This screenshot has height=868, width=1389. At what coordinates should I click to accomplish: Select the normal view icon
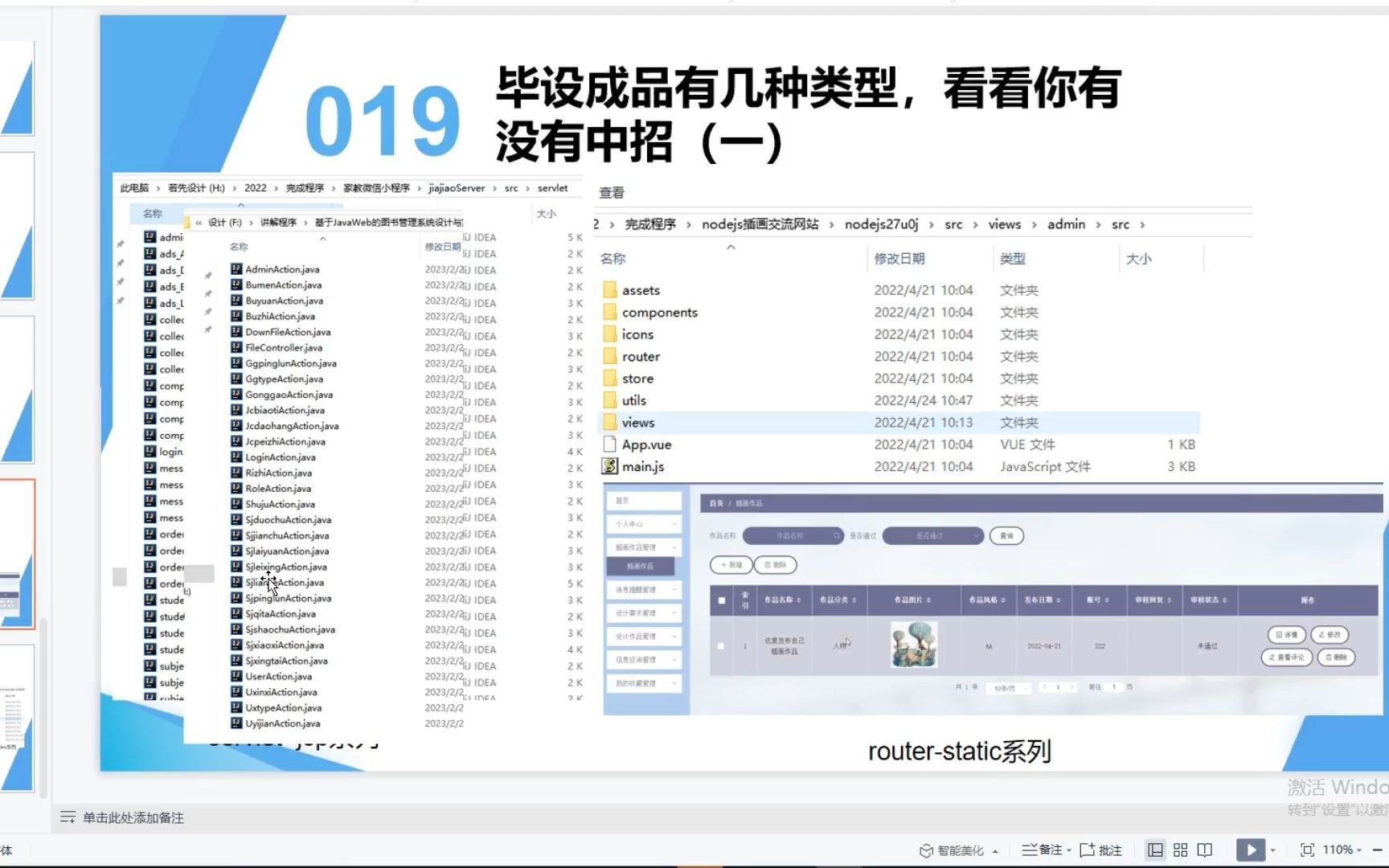click(1157, 850)
